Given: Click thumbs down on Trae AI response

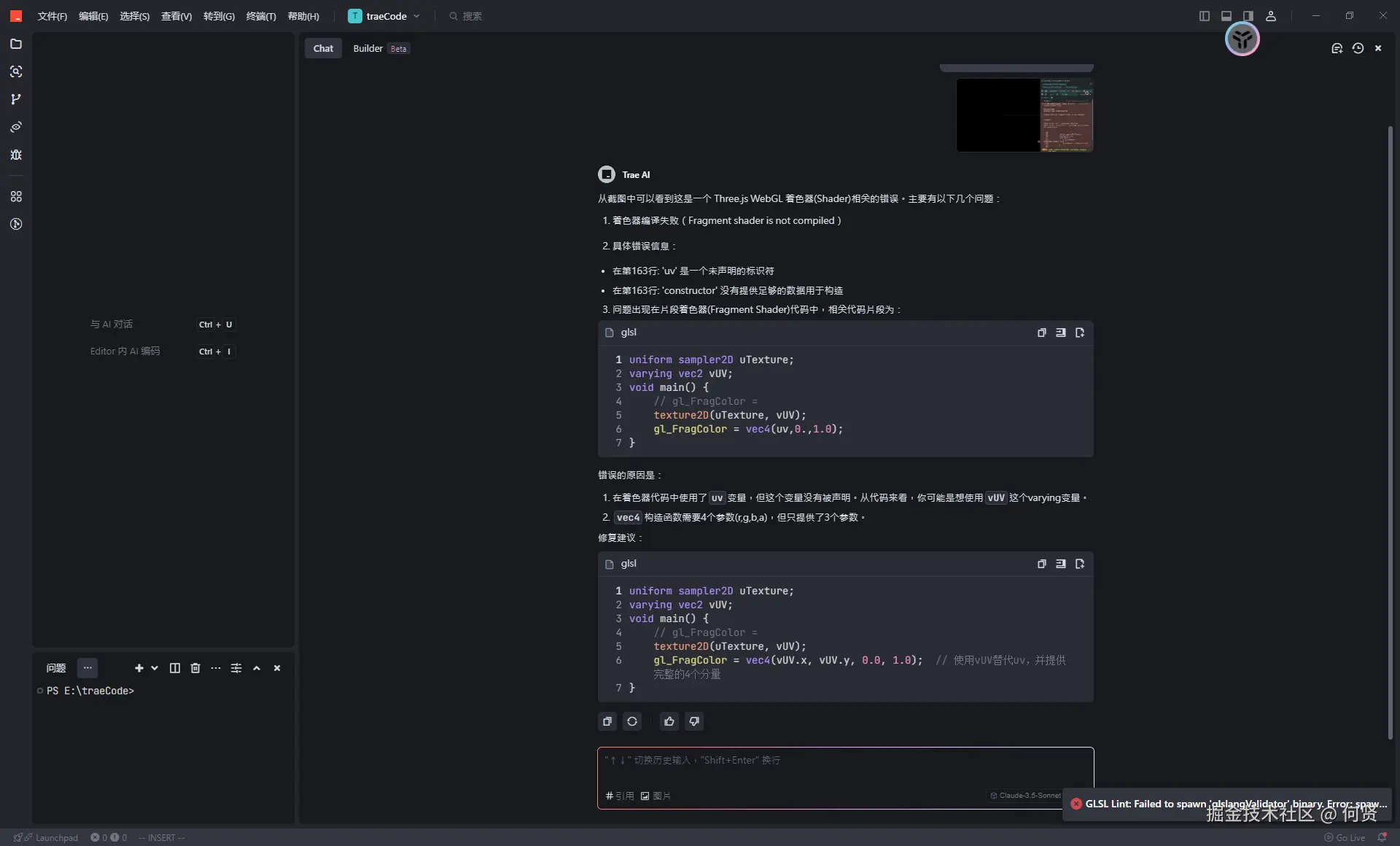Looking at the screenshot, I should [693, 721].
